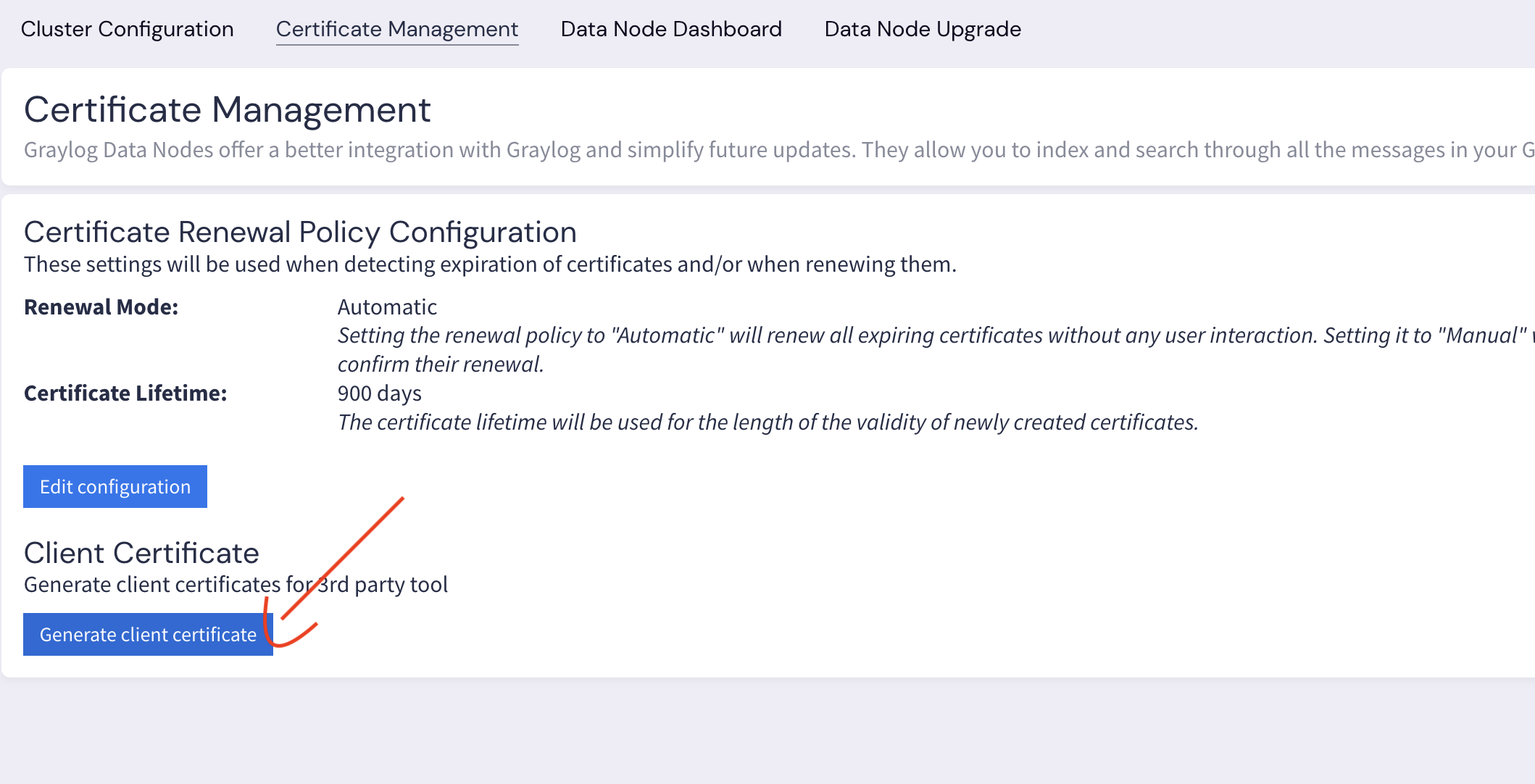Click the Certificate Lifetime label

click(x=125, y=393)
